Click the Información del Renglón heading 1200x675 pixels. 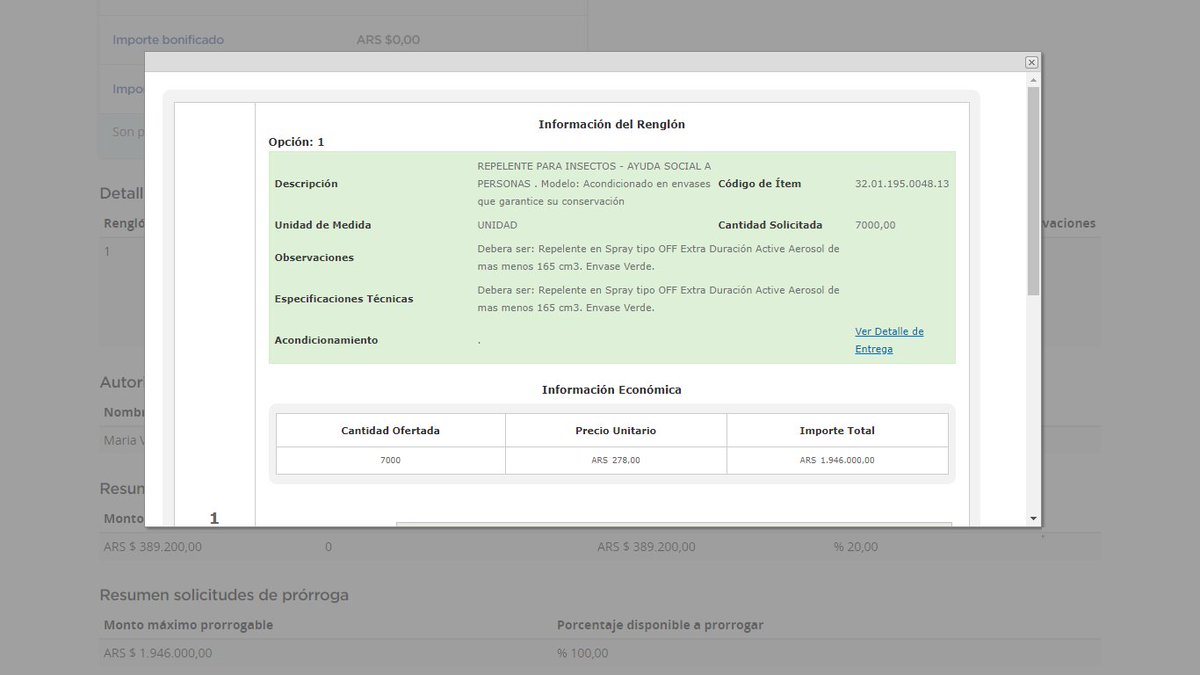[x=612, y=125]
